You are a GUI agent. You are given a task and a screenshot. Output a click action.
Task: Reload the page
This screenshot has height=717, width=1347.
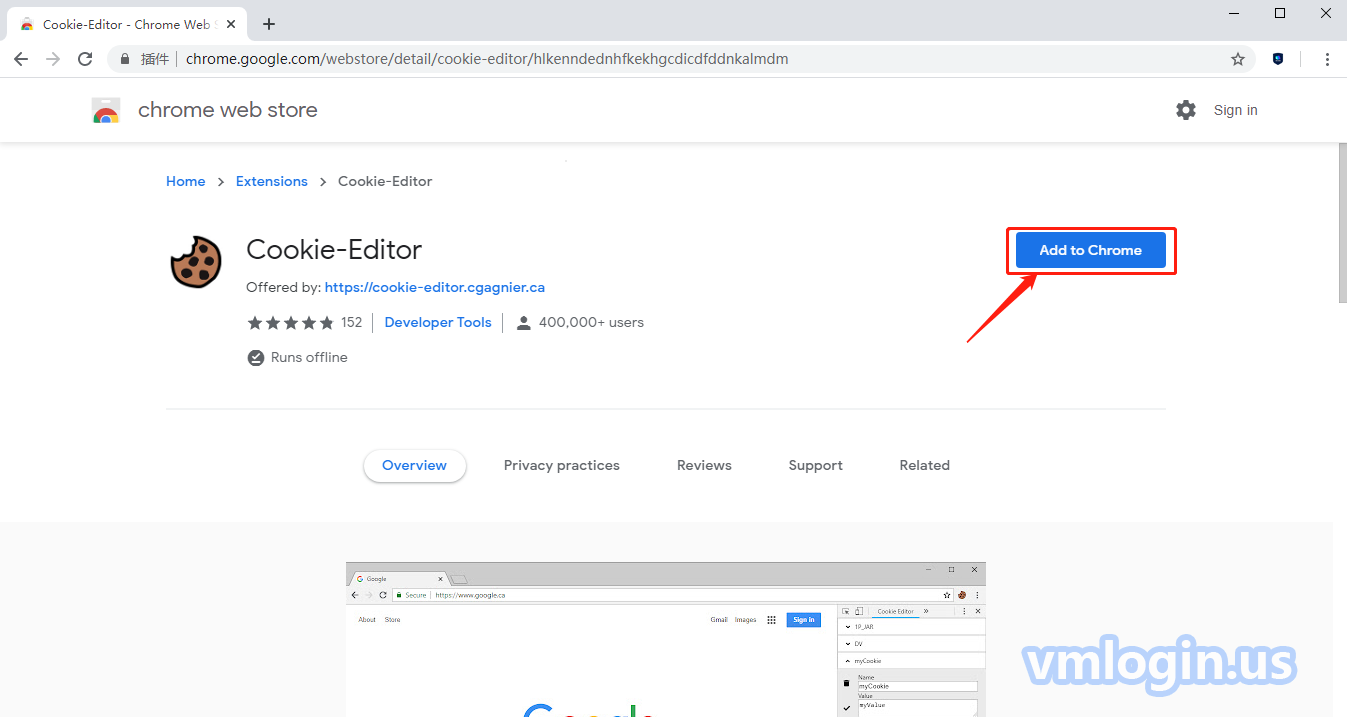coord(86,59)
